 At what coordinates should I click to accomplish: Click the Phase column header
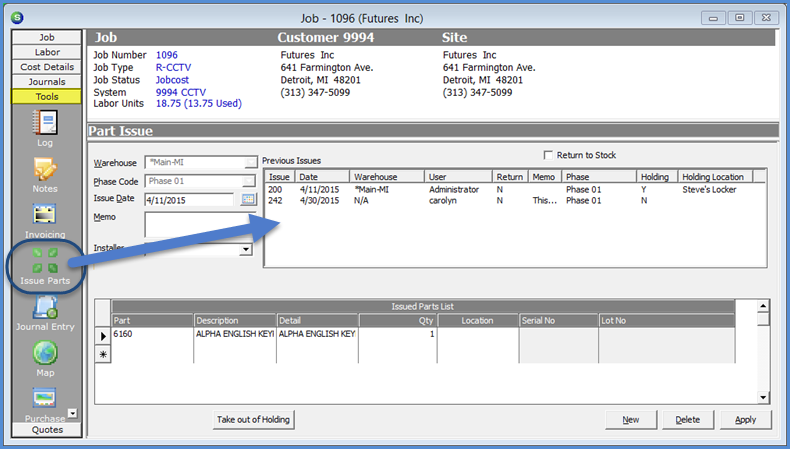[x=599, y=177]
